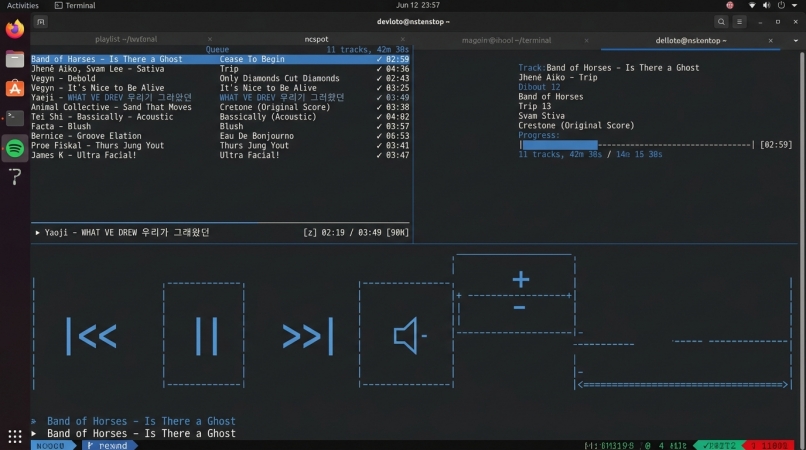Close the ncspot tab
Viewport: 806px width, 450px height.
[x=402, y=39]
